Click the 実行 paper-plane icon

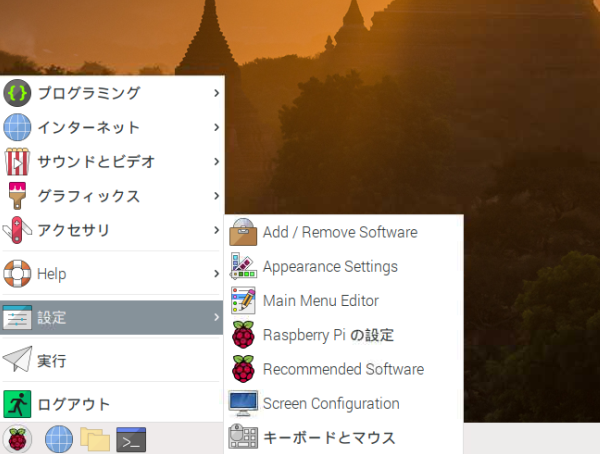coord(17,359)
